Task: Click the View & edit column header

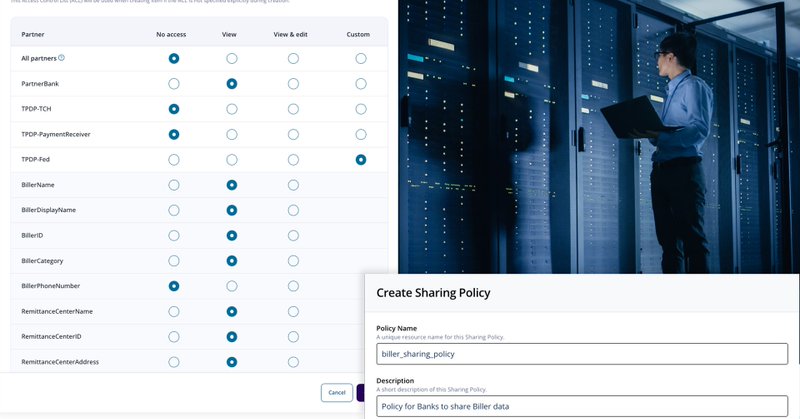Action: (290, 34)
